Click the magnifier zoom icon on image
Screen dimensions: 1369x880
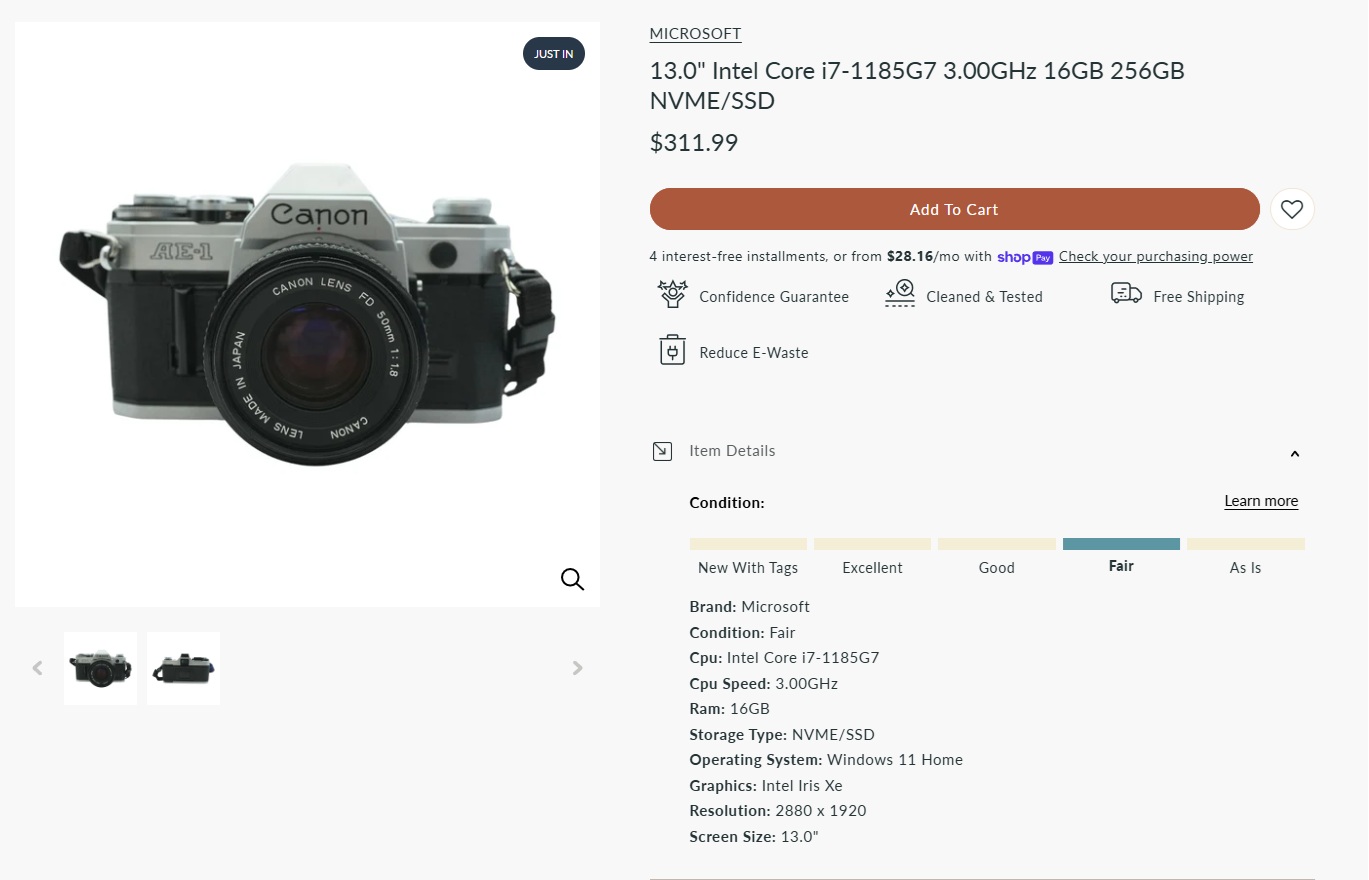(x=572, y=579)
